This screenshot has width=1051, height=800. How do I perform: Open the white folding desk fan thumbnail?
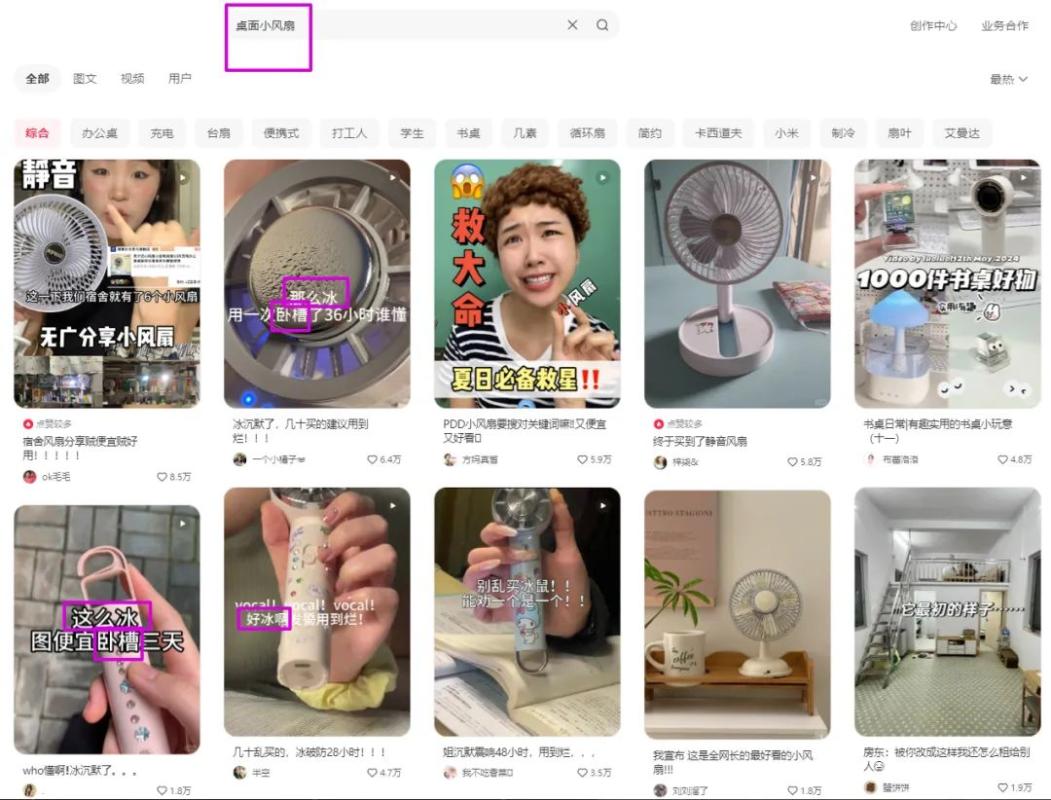coord(737,283)
